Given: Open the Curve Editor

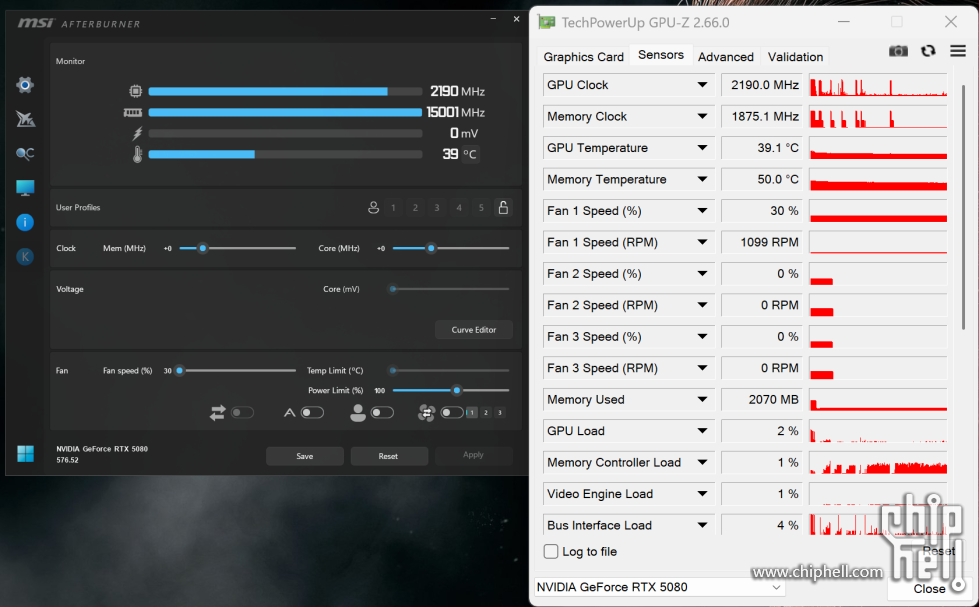Looking at the screenshot, I should point(474,330).
